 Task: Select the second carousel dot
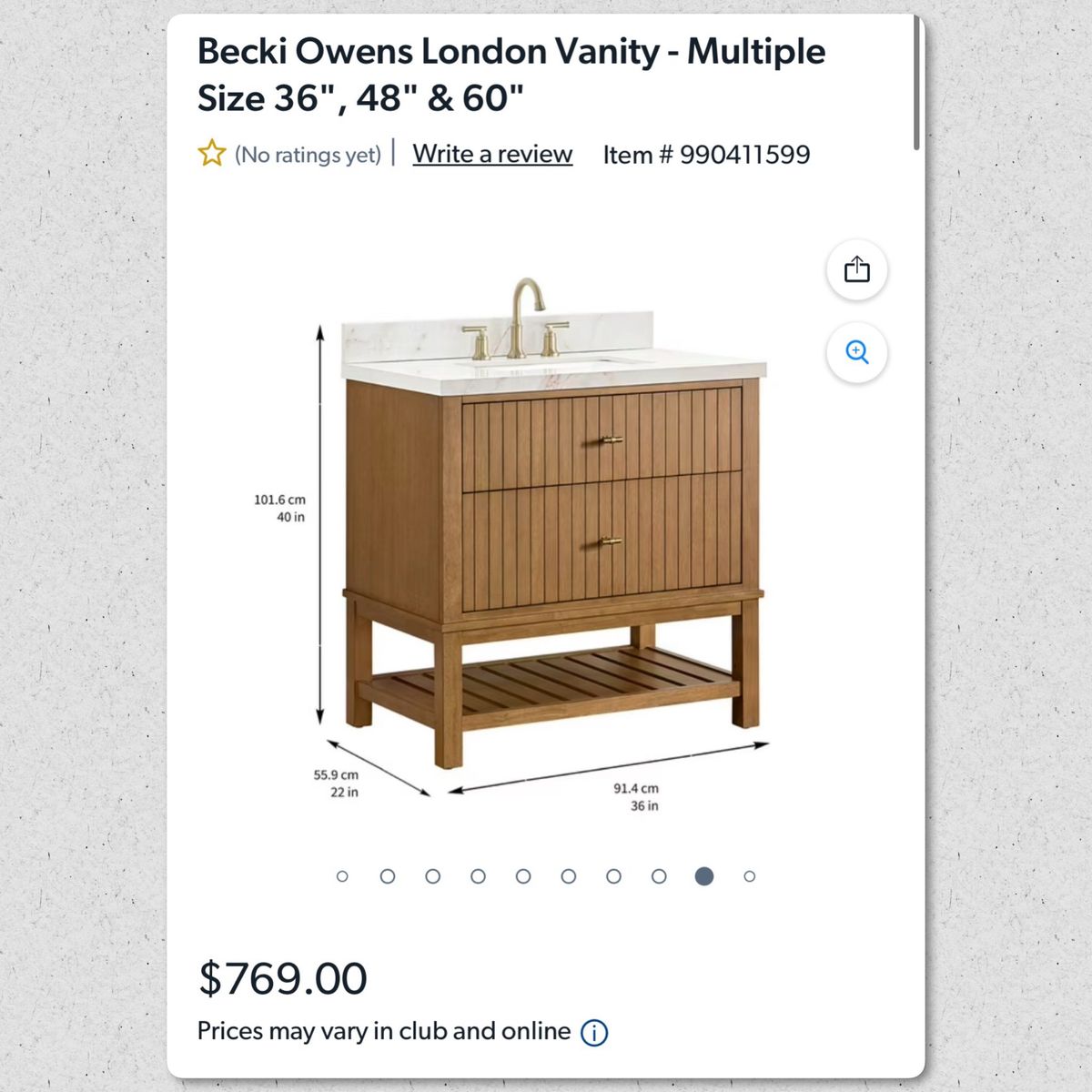pyautogui.click(x=388, y=876)
